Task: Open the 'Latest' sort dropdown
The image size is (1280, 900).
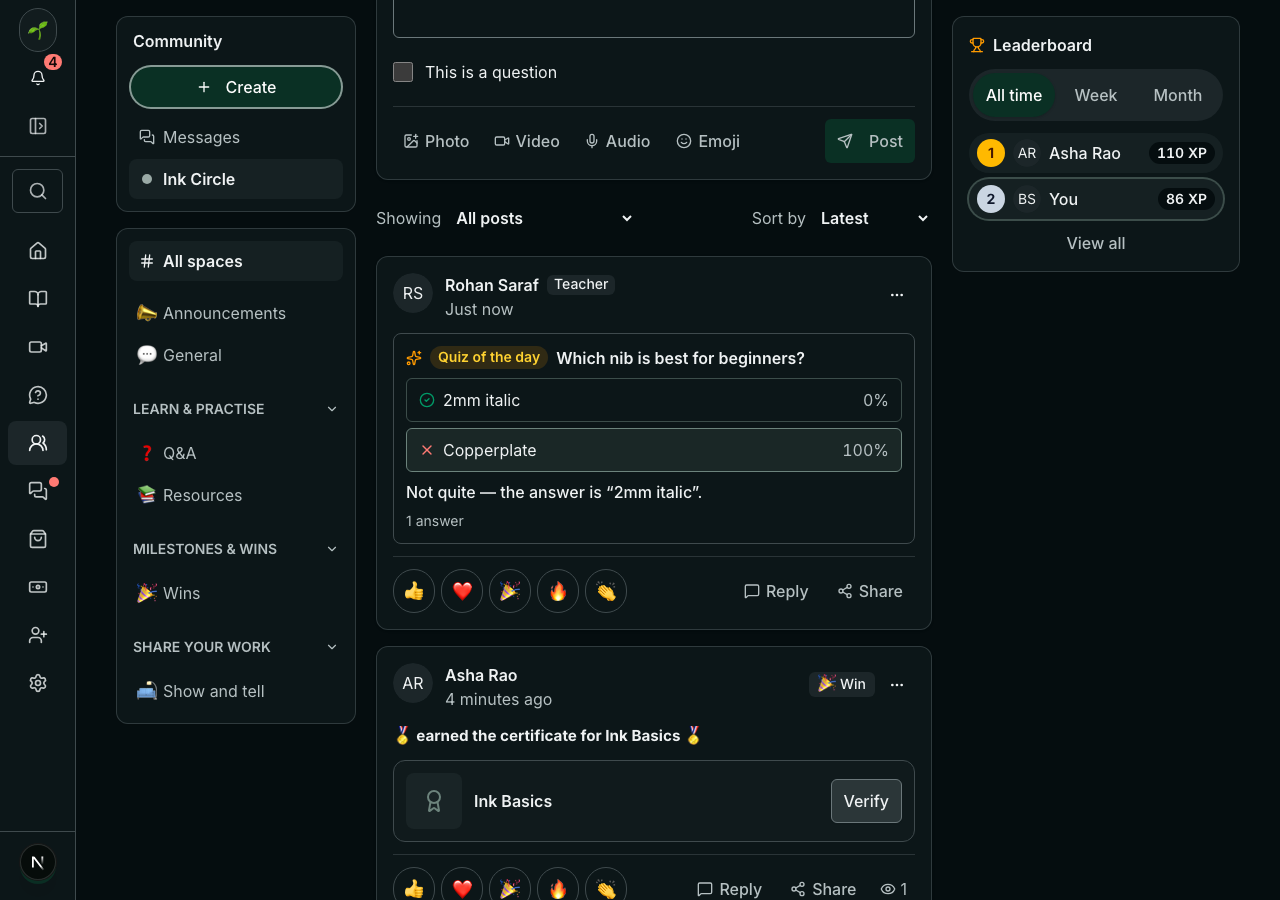Action: tap(874, 218)
